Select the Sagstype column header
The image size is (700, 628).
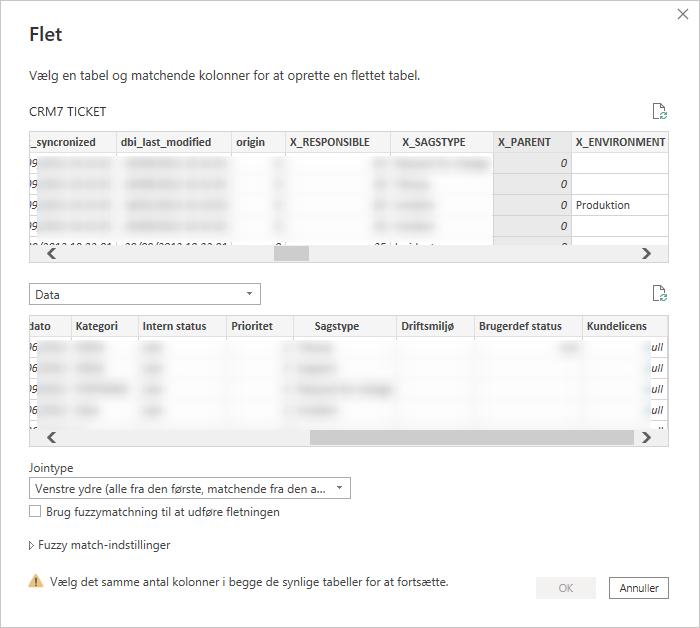[345, 326]
